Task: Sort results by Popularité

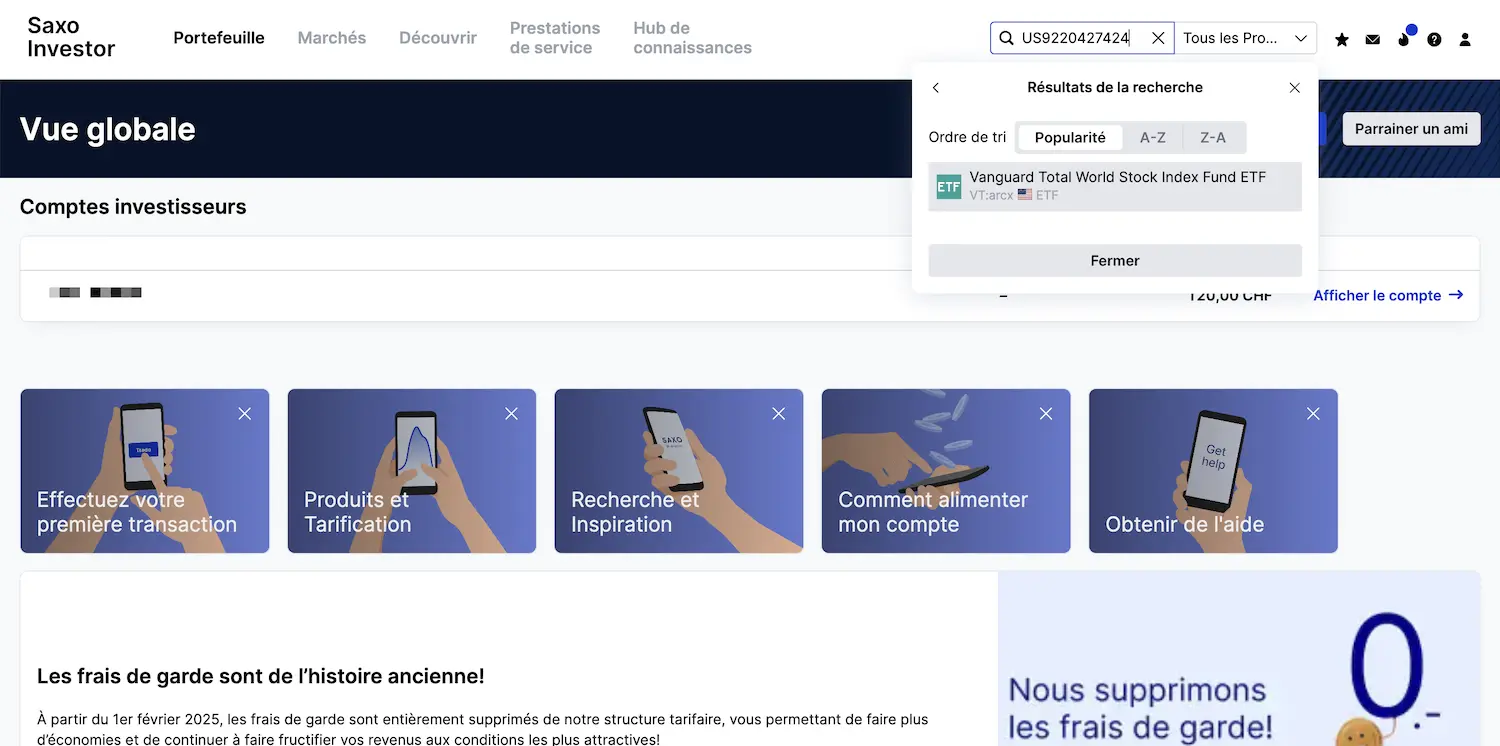Action: [1070, 138]
